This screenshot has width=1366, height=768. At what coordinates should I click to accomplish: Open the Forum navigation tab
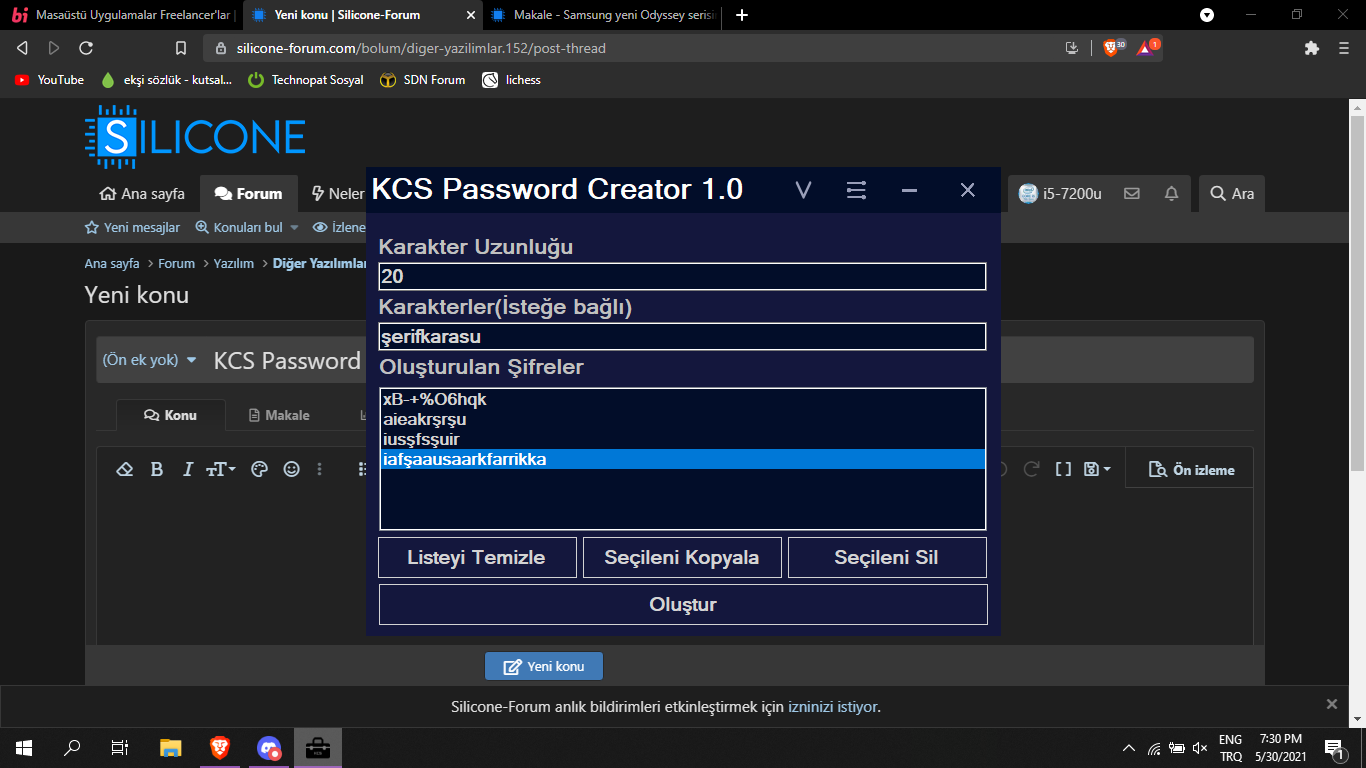[x=249, y=194]
